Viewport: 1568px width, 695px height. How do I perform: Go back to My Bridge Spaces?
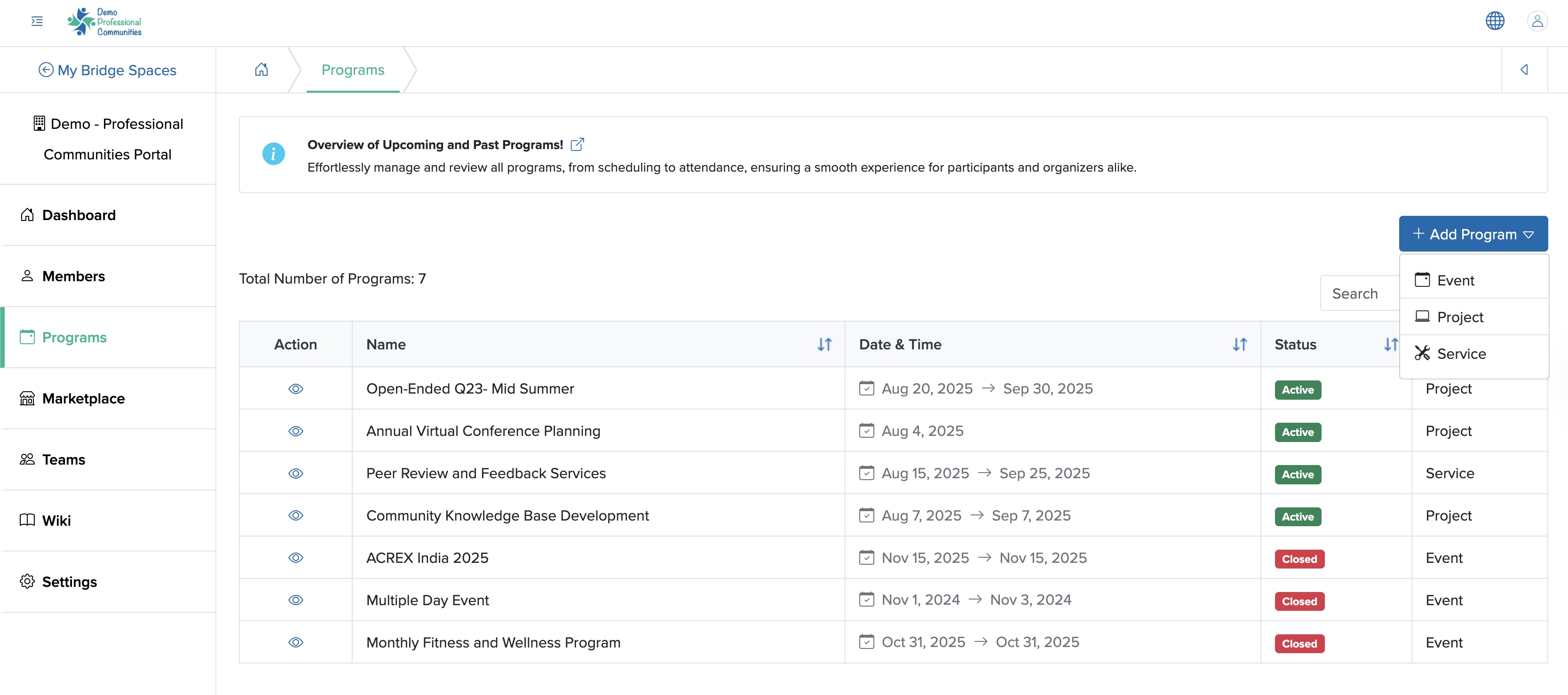(x=108, y=70)
